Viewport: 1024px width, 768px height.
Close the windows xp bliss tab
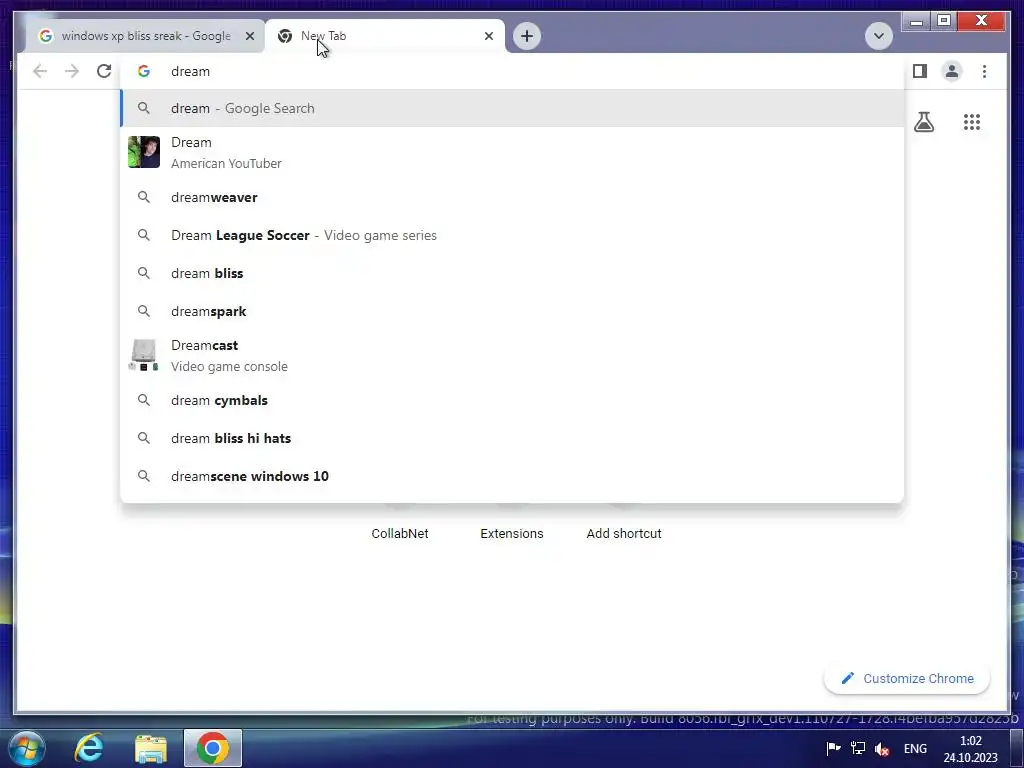[249, 36]
